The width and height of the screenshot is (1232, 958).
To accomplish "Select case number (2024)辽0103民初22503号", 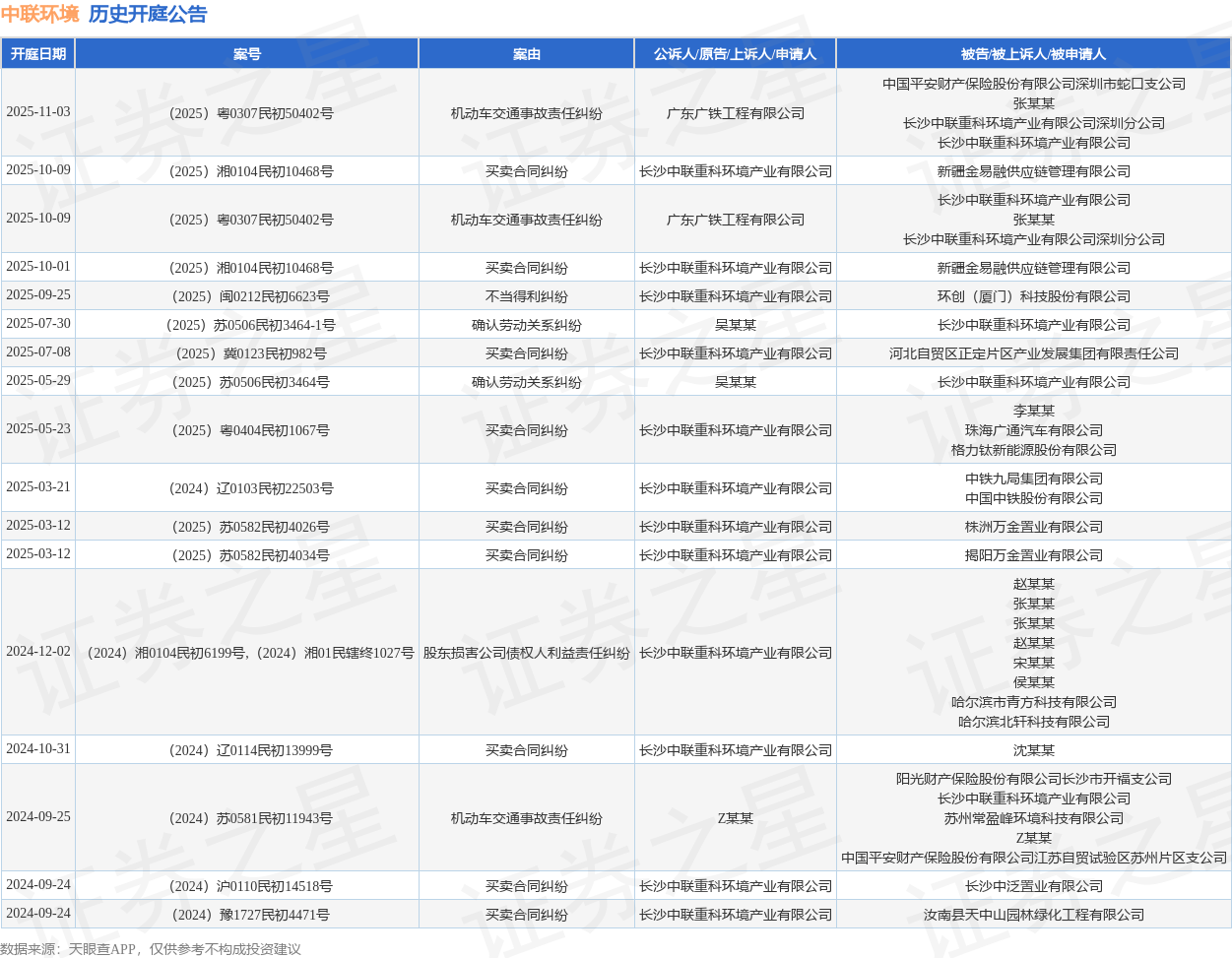I will pyautogui.click(x=247, y=488).
